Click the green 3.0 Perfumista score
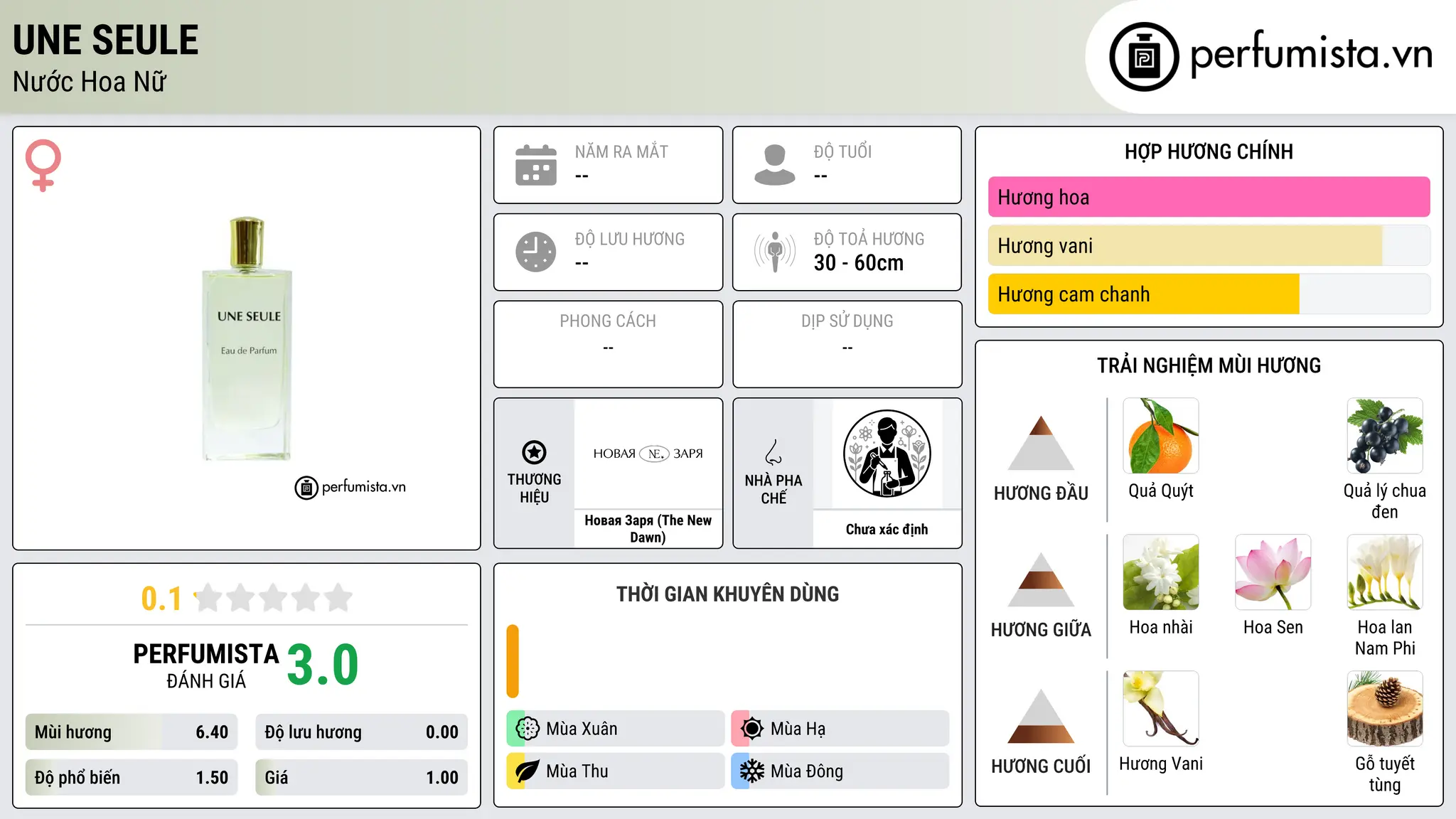Screen dimensions: 1456x819 (x=323, y=665)
